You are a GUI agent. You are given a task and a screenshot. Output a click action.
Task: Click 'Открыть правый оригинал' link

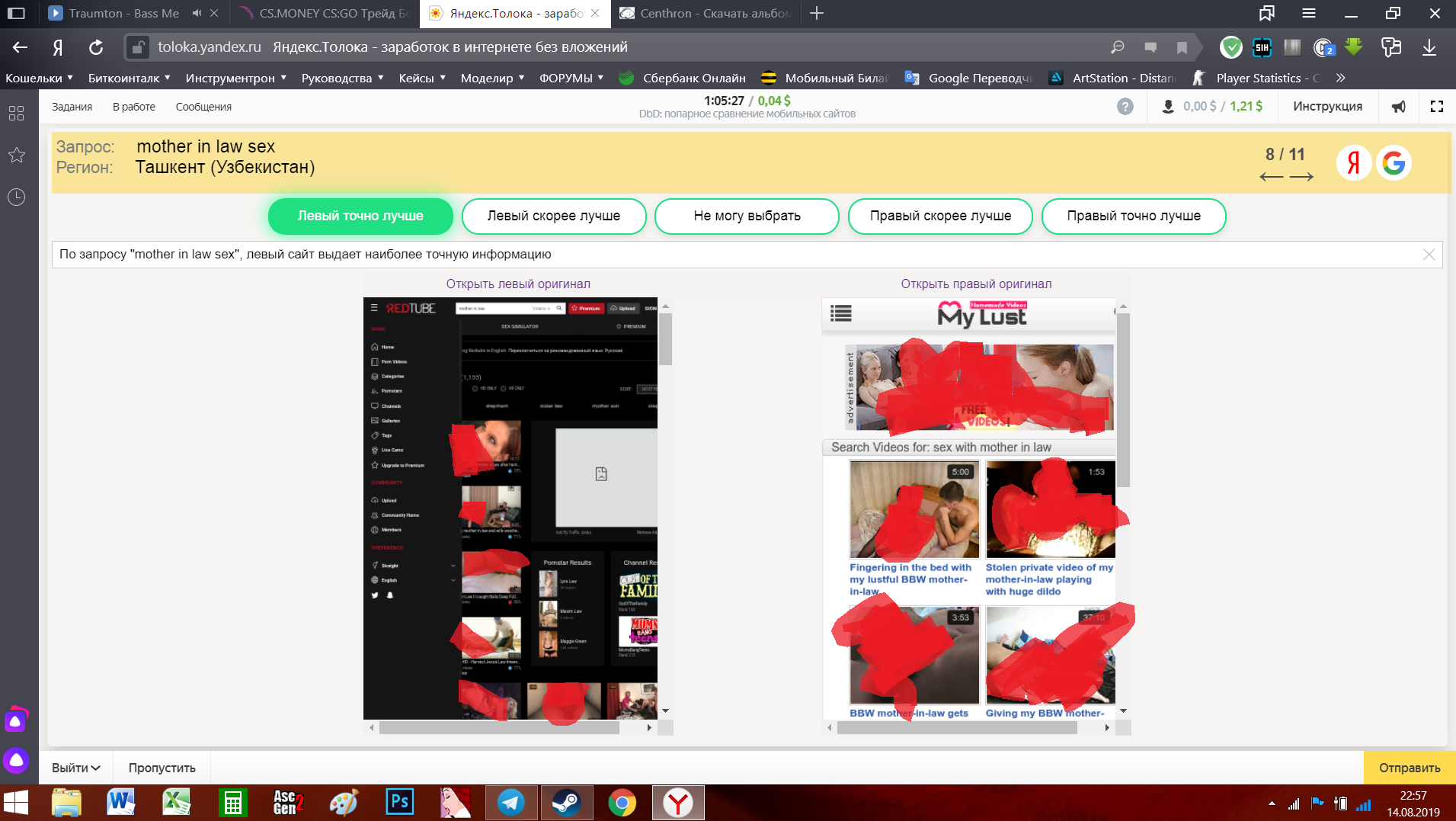click(x=976, y=284)
